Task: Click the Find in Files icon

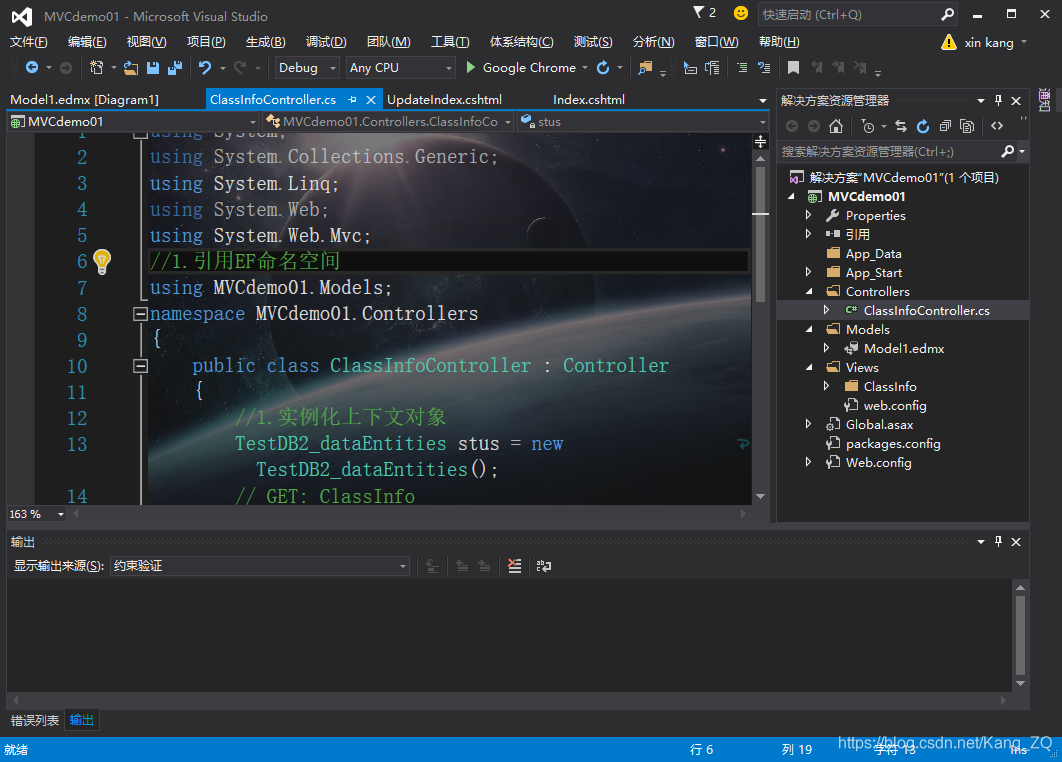Action: [x=645, y=68]
